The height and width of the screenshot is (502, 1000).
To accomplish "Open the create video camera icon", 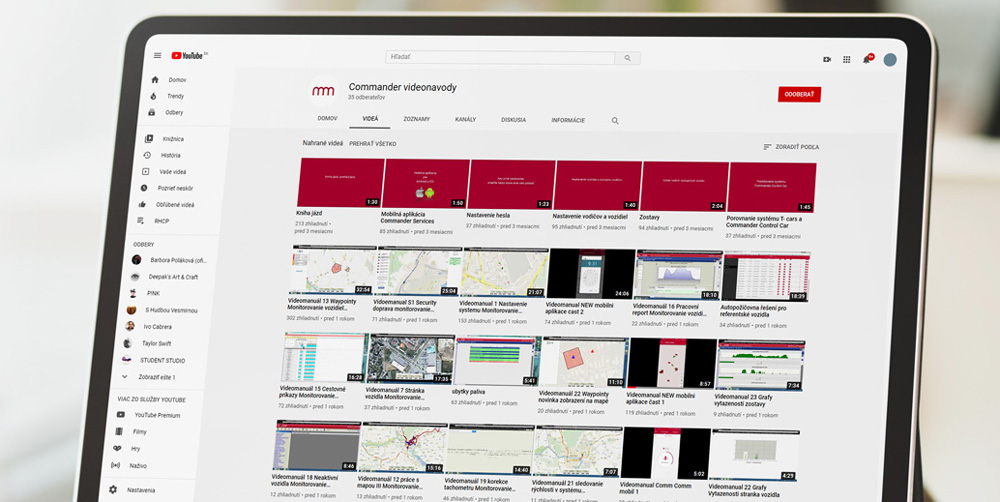I will tap(827, 59).
